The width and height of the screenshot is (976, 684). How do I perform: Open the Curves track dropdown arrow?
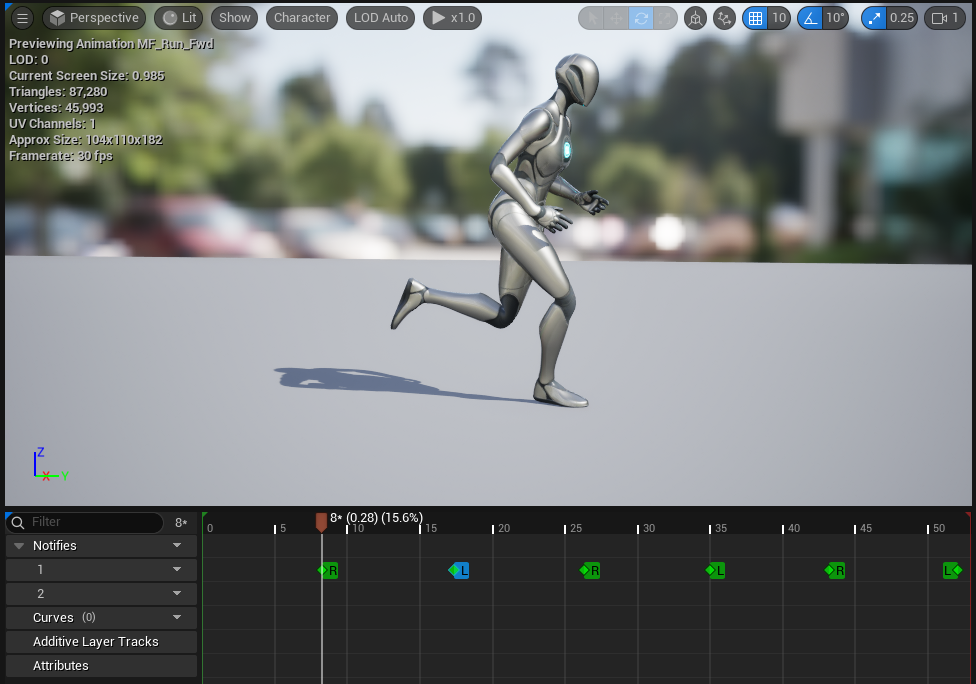pyautogui.click(x=177, y=618)
